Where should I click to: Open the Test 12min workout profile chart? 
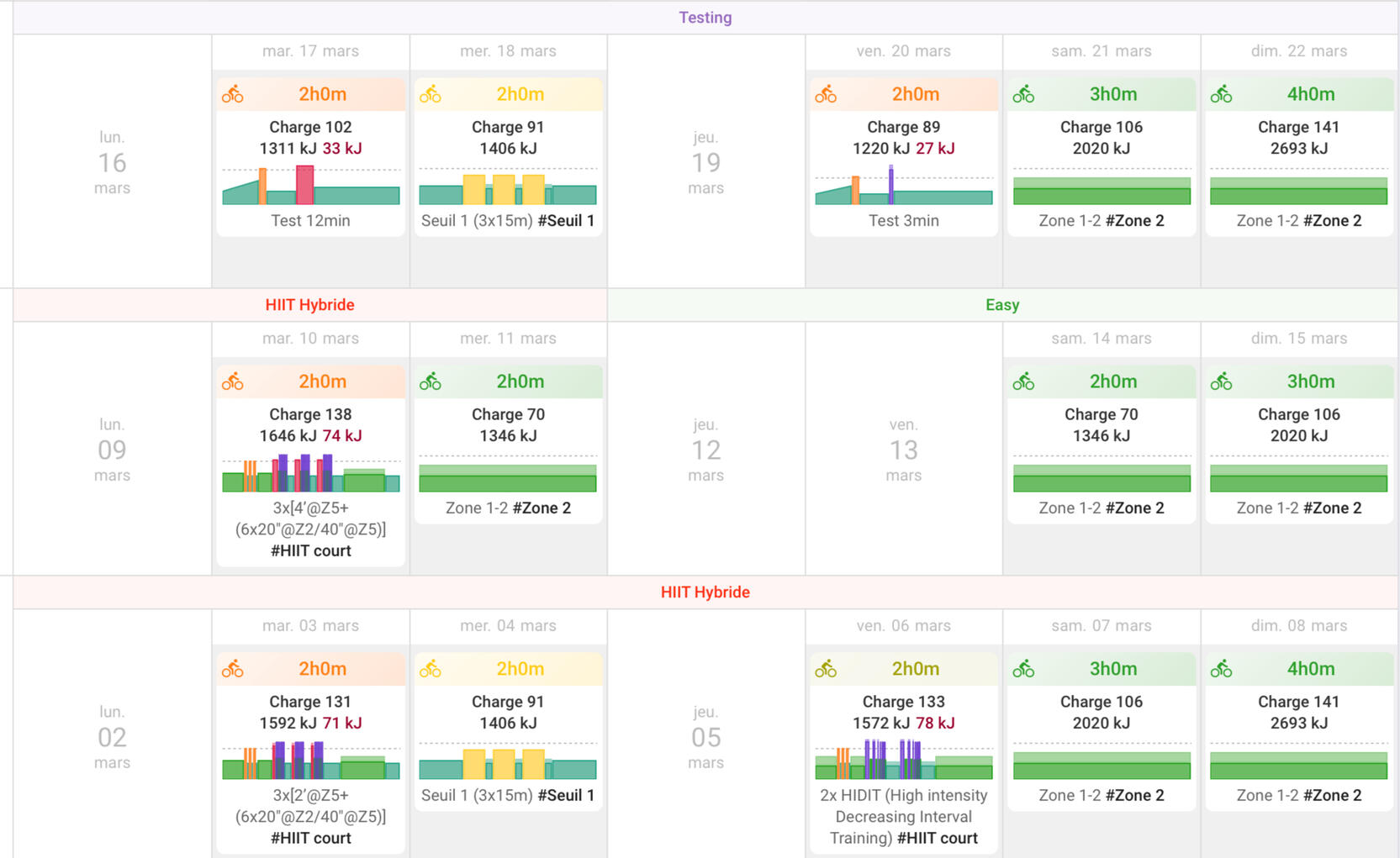tap(311, 185)
